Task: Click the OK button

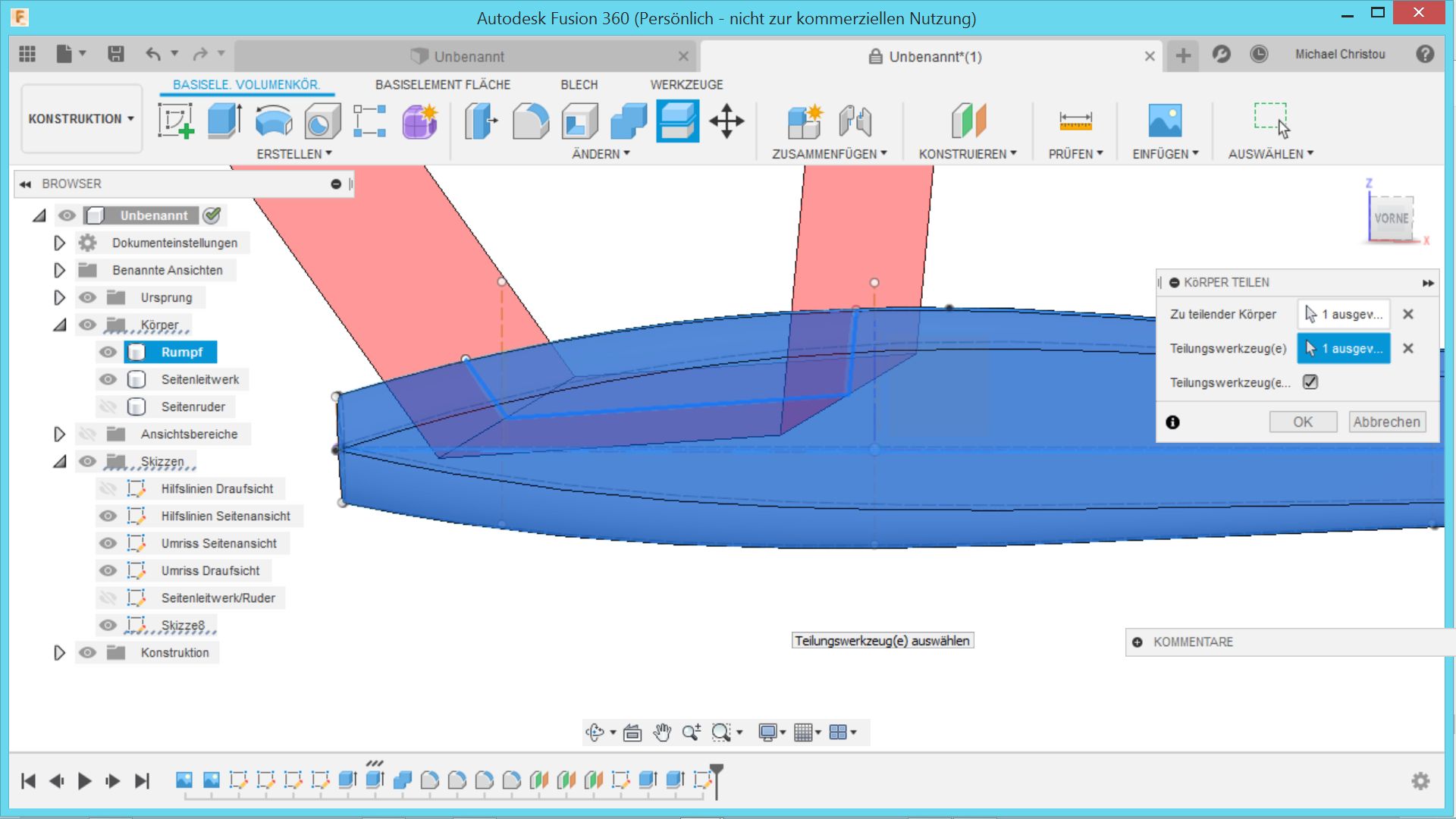Action: 1302,422
